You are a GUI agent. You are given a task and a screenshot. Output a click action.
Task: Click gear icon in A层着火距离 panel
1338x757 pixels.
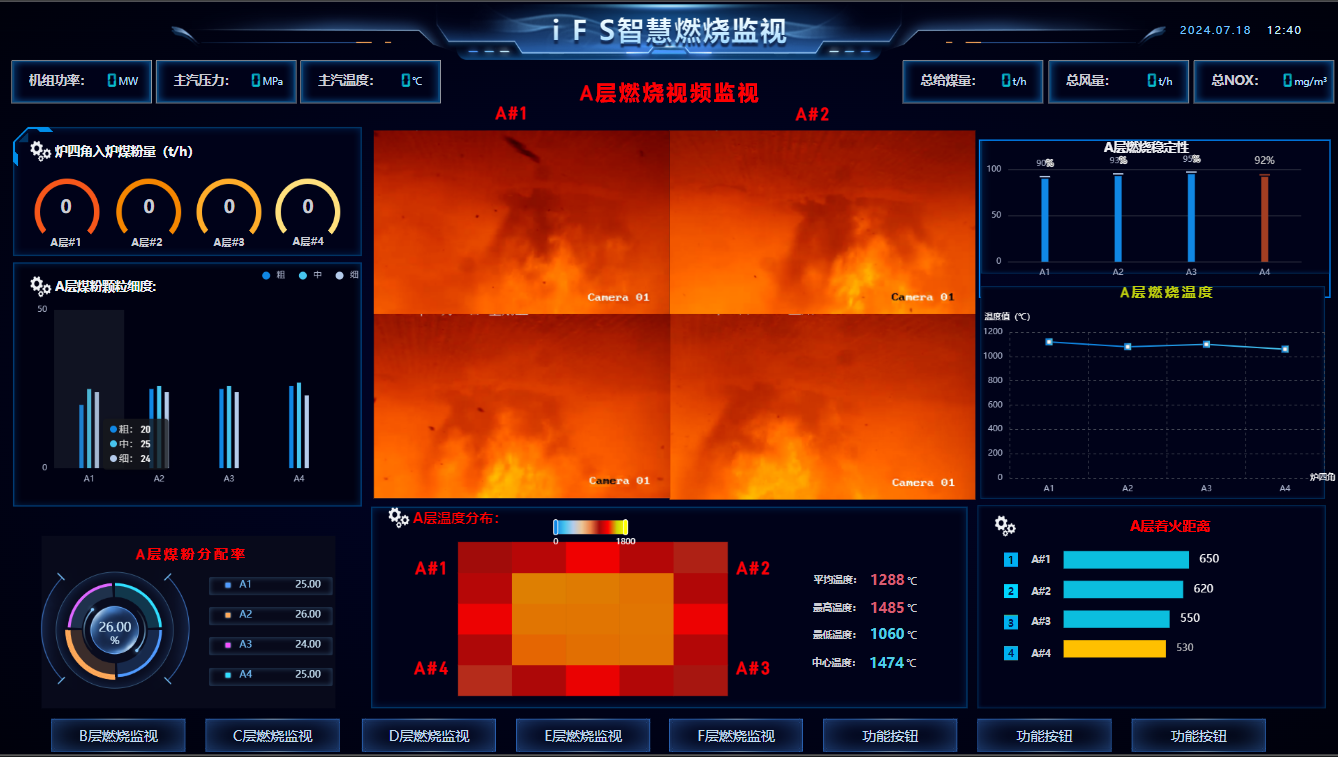pos(1005,526)
